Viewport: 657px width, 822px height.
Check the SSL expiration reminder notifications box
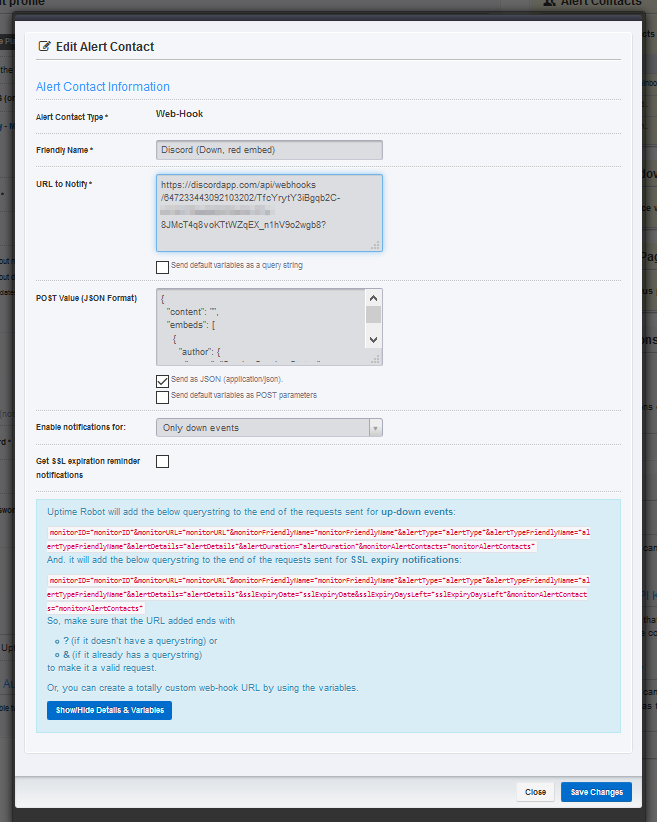pyautogui.click(x=163, y=461)
